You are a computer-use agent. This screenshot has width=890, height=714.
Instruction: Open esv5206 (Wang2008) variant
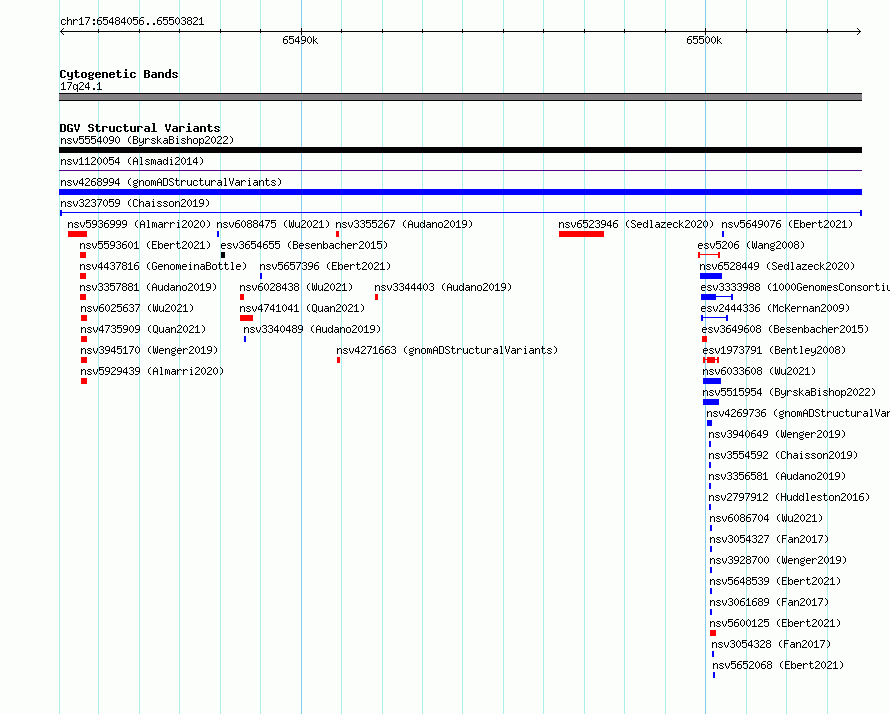[x=752, y=245]
